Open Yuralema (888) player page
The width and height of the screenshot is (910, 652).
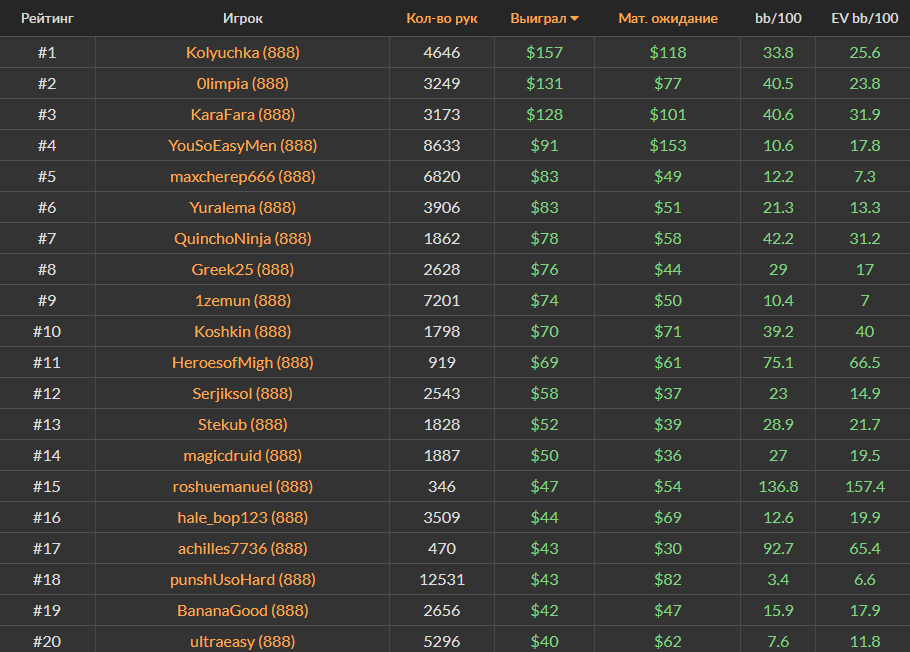click(242, 208)
